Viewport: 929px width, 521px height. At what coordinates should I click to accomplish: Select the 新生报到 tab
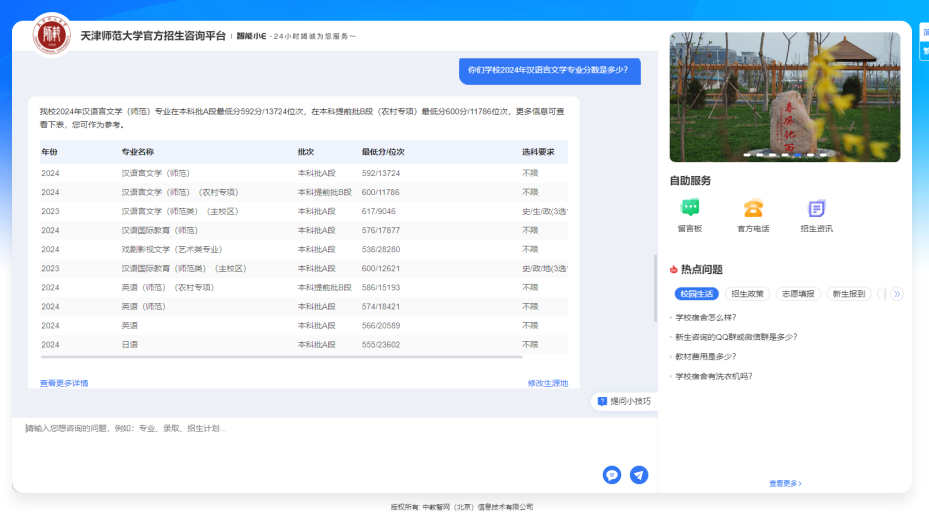(849, 294)
